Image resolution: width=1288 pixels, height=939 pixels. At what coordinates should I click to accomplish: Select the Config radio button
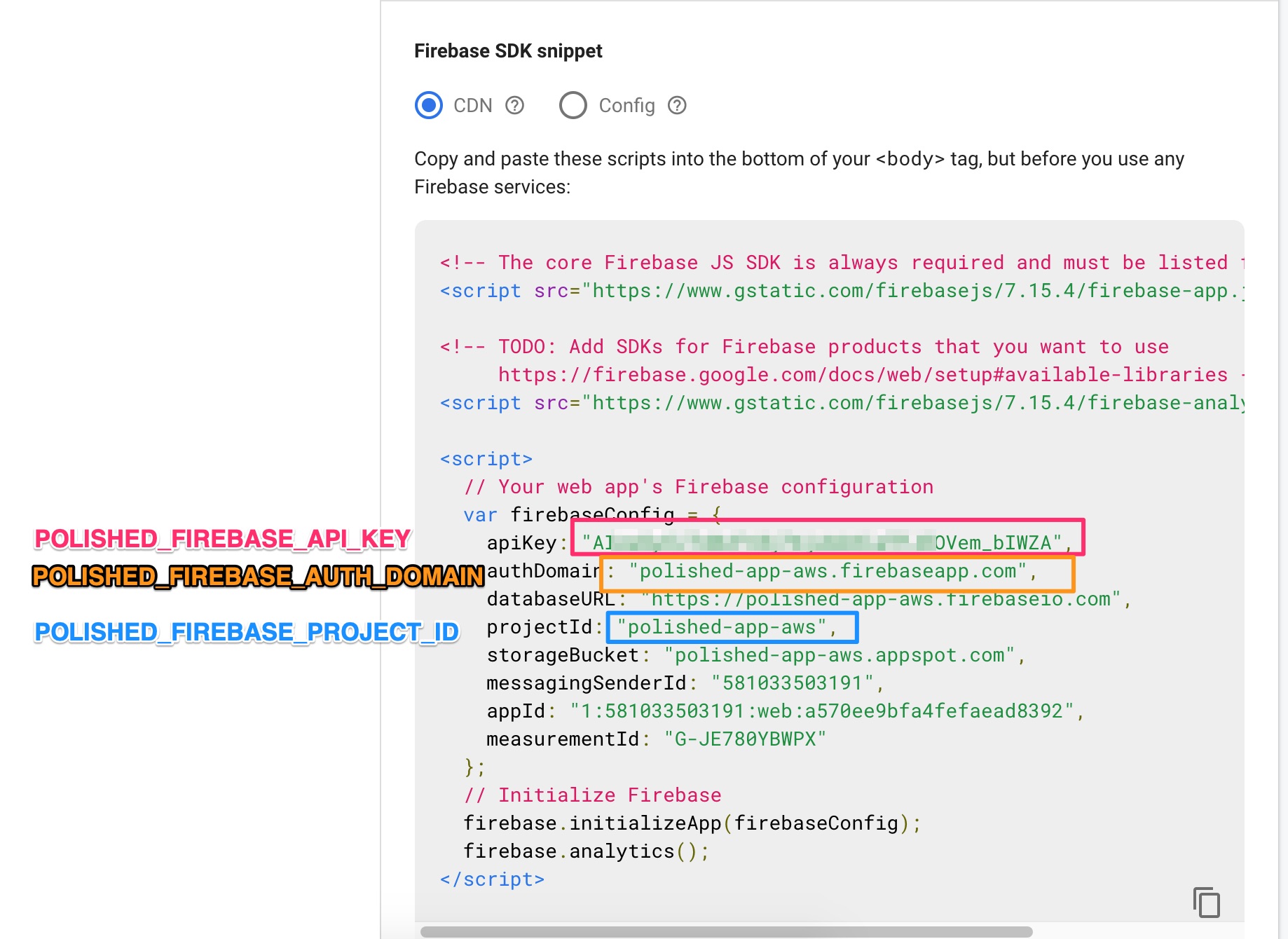click(x=573, y=106)
